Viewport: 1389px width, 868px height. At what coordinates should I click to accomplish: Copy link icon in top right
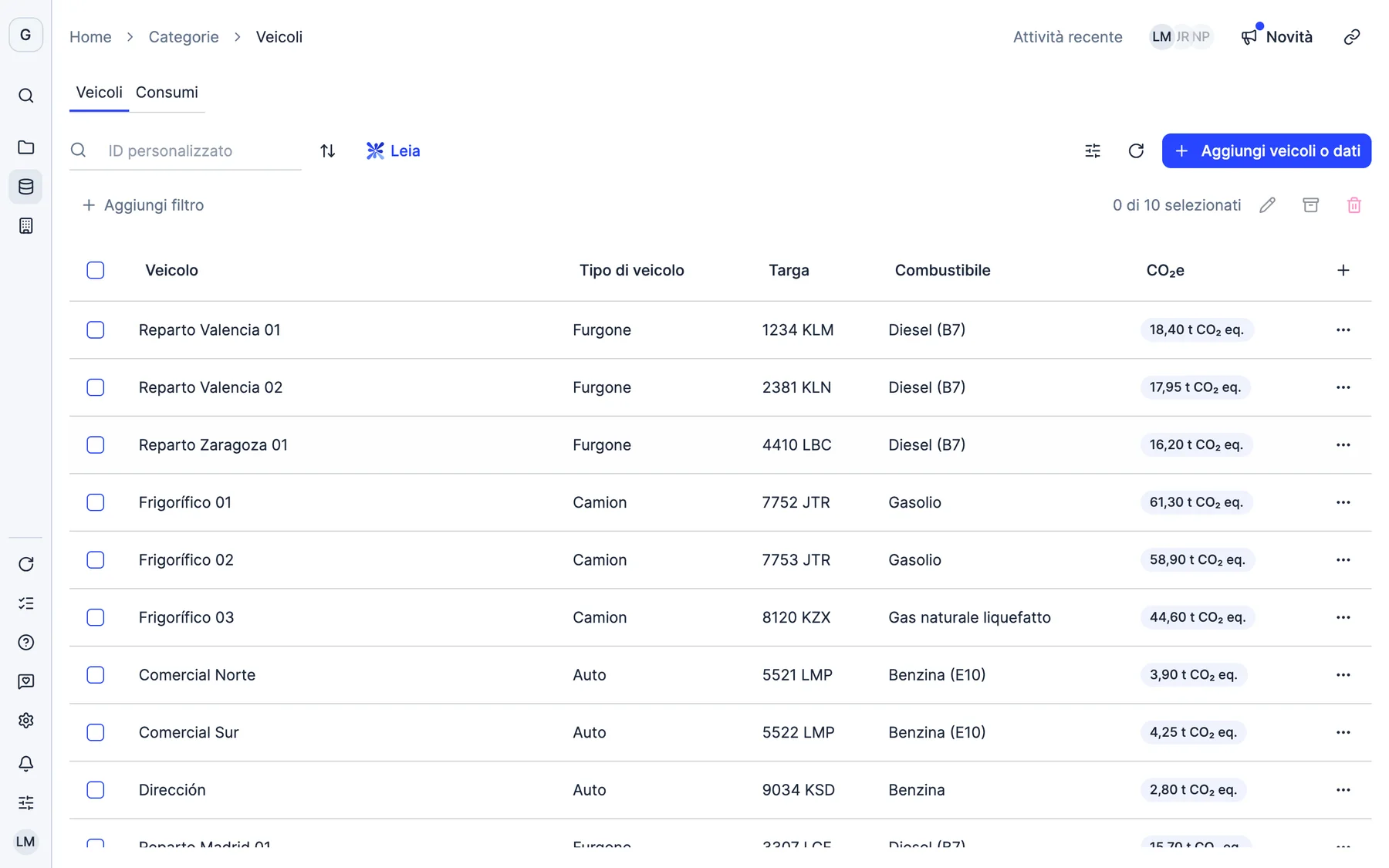click(1351, 37)
